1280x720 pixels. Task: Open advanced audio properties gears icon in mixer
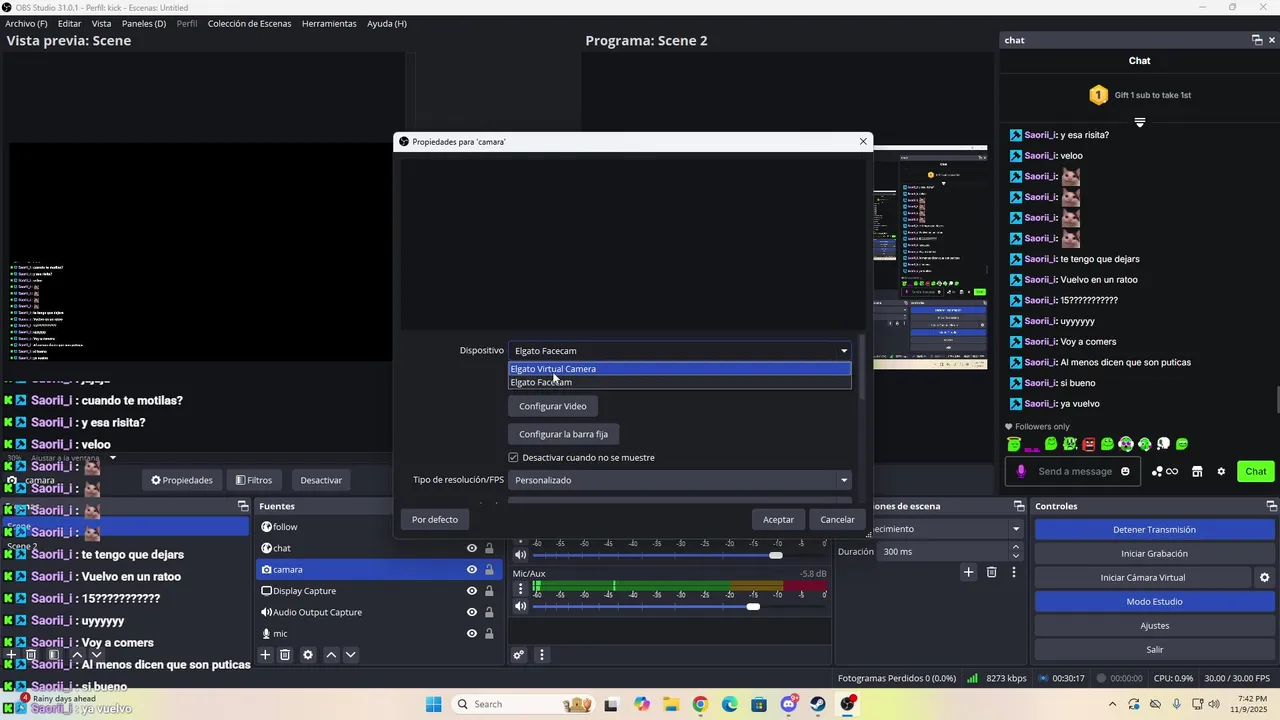[x=519, y=655]
